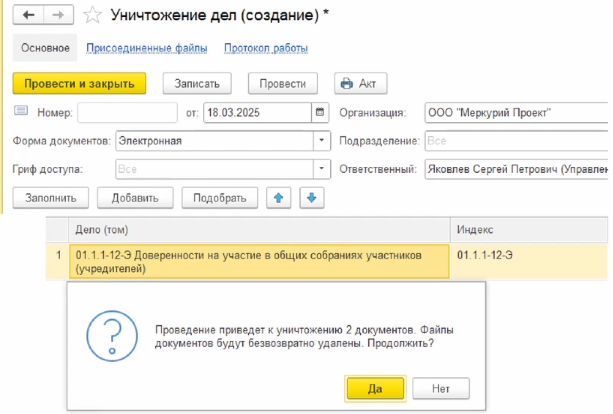
Task: Go back with the left arrow button
Action: point(28,15)
